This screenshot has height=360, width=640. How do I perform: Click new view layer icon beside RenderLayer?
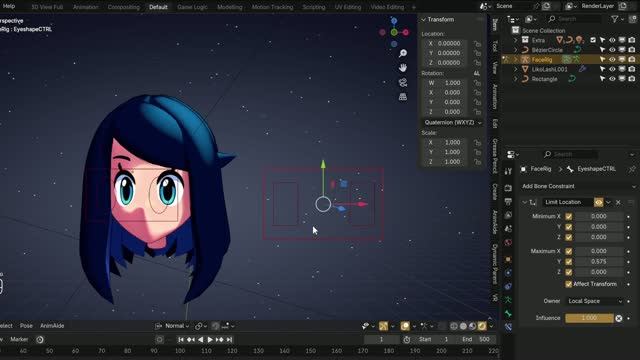[x=623, y=6]
